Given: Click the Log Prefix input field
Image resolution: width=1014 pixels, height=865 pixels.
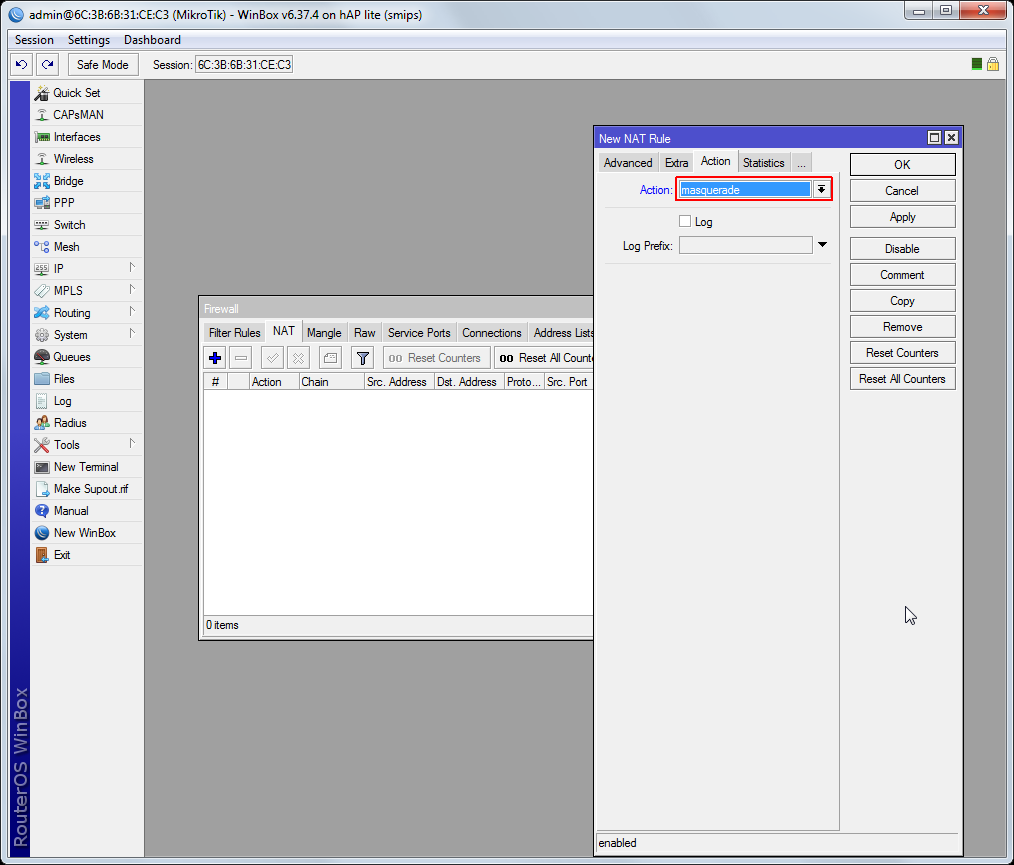Looking at the screenshot, I should click(745, 245).
